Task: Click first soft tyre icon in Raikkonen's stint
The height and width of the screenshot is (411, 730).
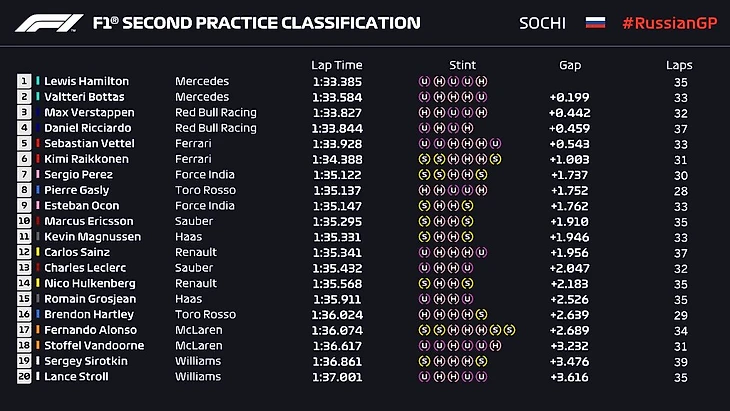Action: pos(425,159)
